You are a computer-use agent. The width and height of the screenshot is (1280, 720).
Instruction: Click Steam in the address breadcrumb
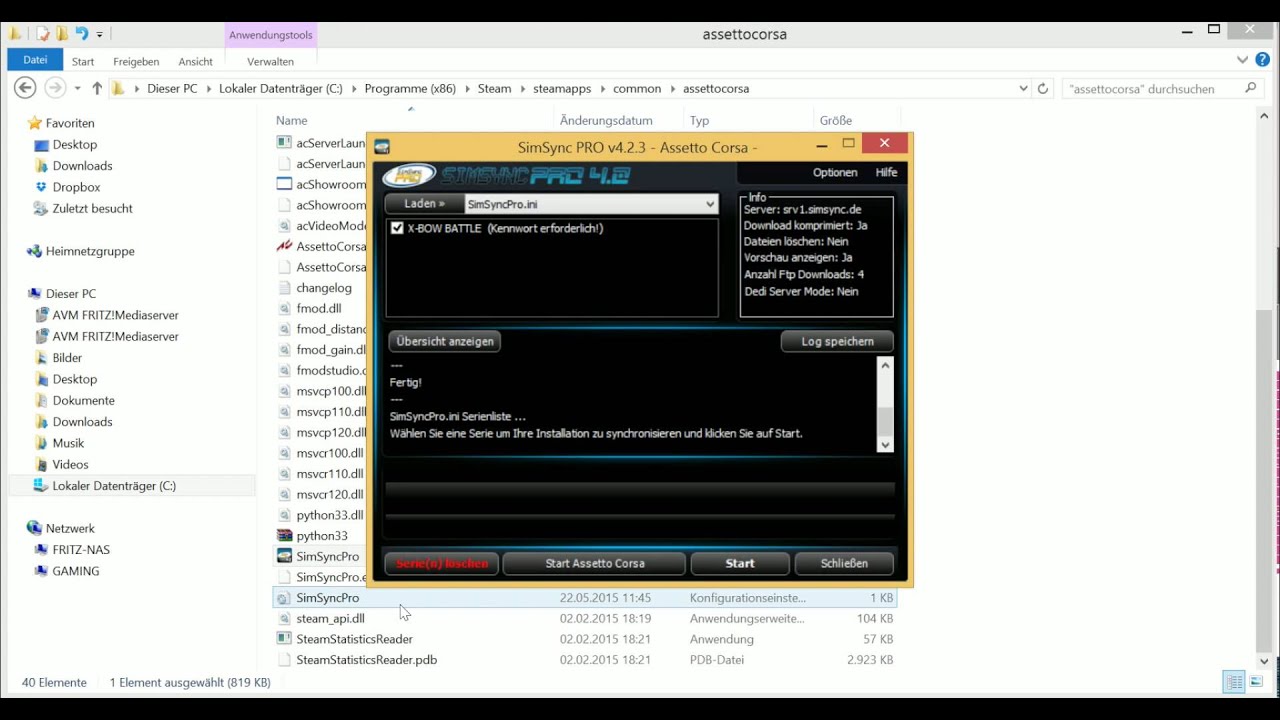click(x=494, y=89)
